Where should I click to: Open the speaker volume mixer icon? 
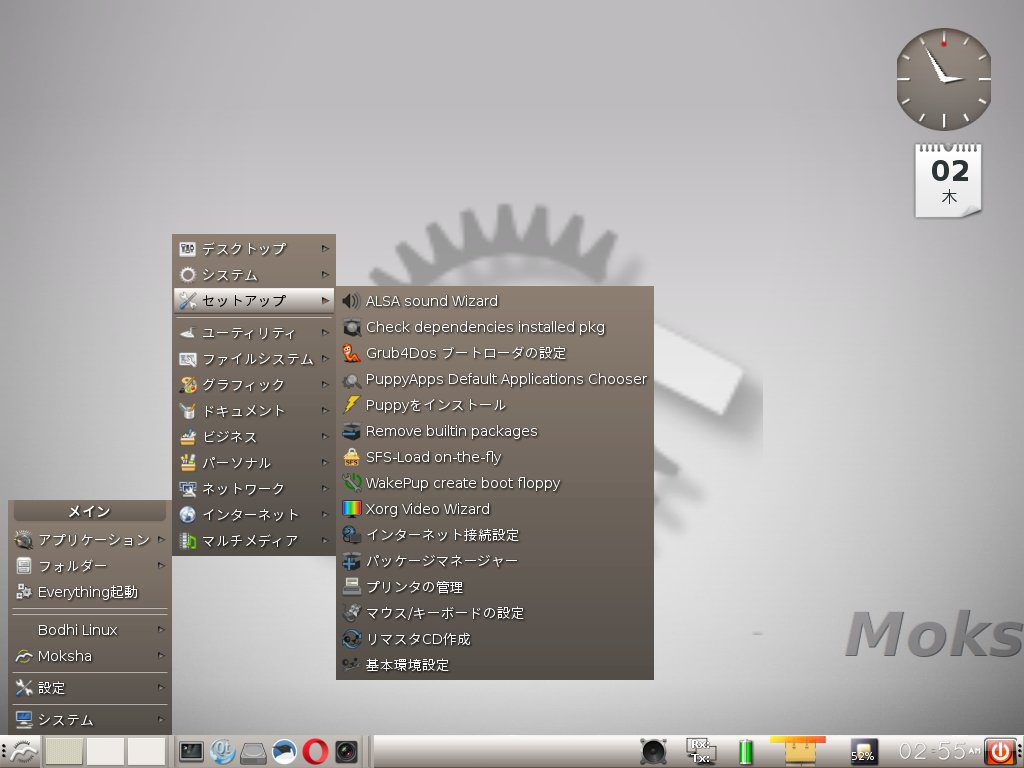click(x=653, y=750)
